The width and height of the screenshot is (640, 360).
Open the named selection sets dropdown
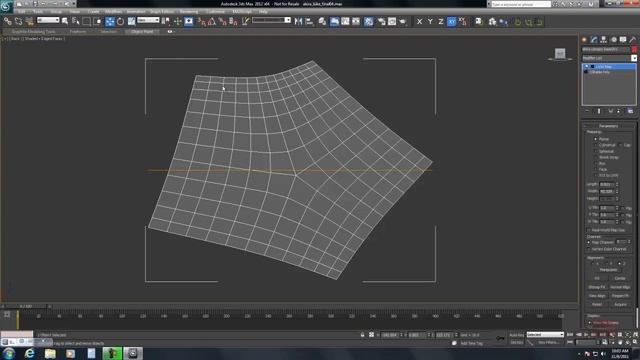coord(271,20)
